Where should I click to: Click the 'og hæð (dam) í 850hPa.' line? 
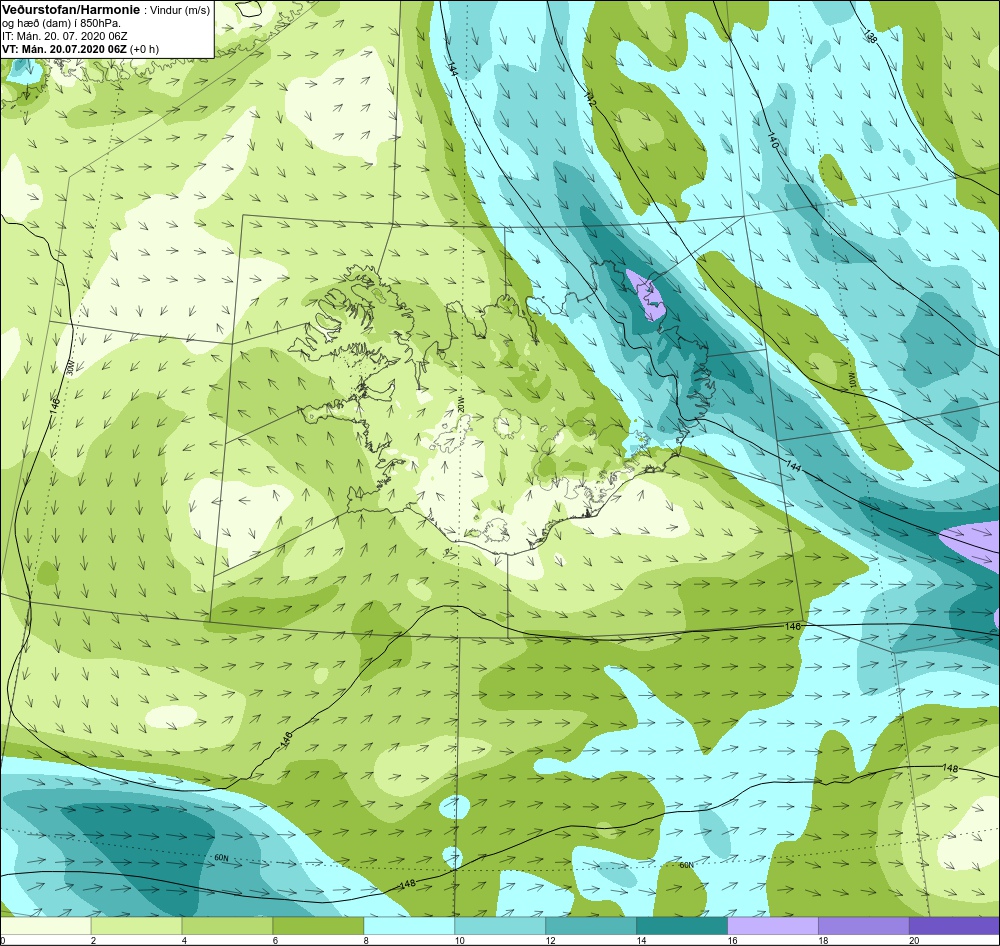click(x=61, y=24)
